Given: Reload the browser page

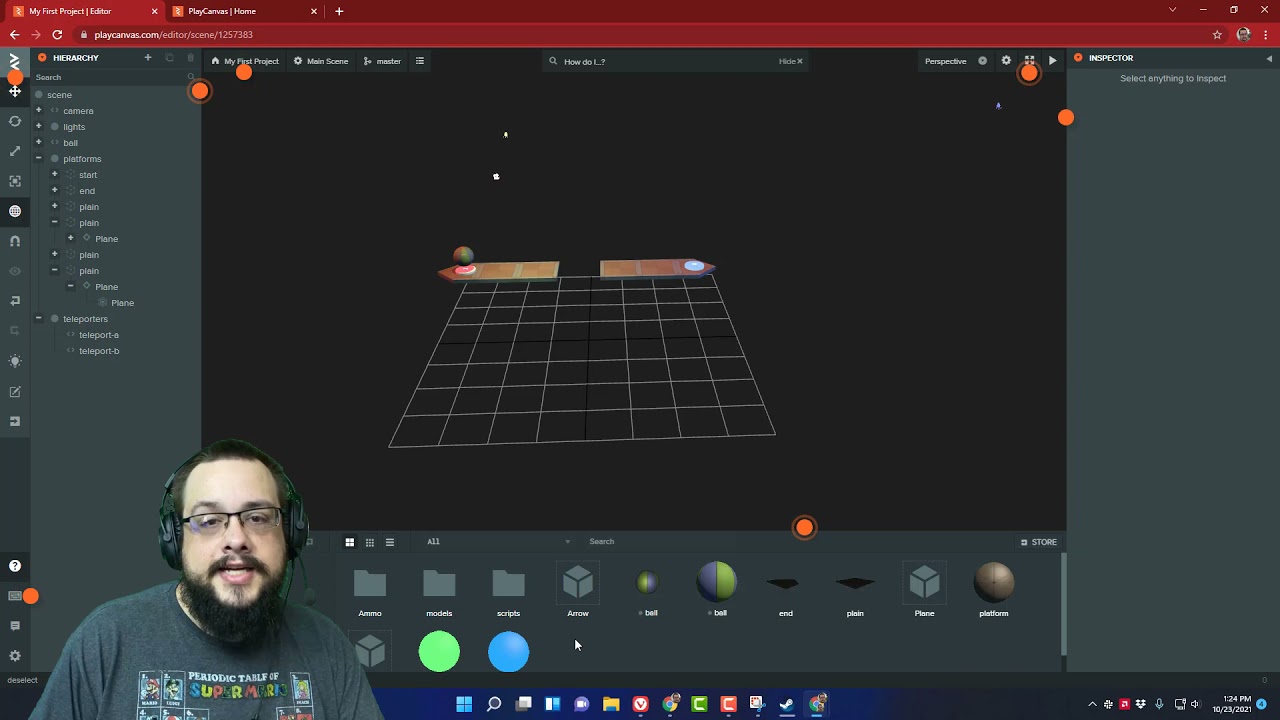Looking at the screenshot, I should click(57, 34).
